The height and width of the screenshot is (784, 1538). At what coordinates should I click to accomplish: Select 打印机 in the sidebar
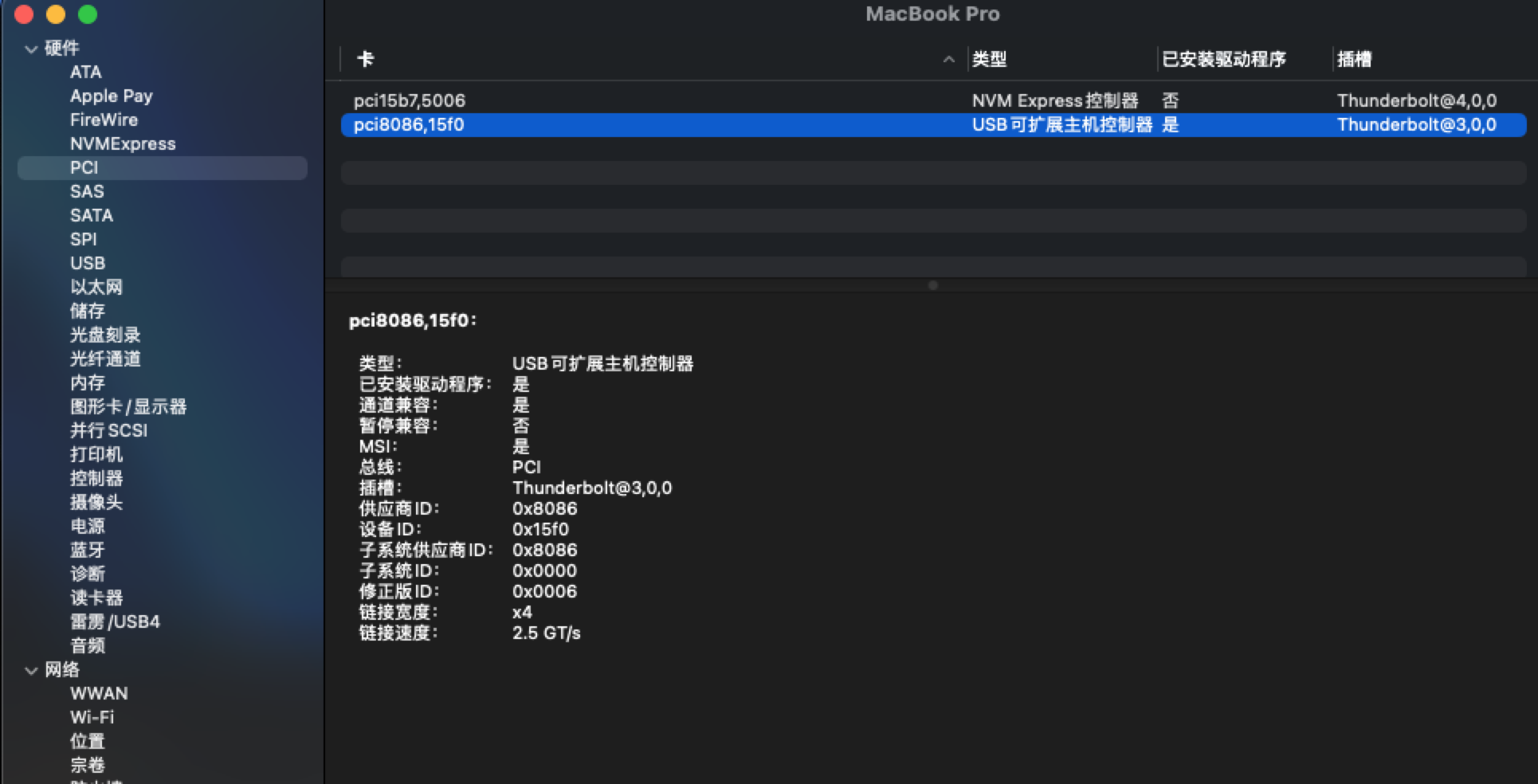click(x=96, y=454)
